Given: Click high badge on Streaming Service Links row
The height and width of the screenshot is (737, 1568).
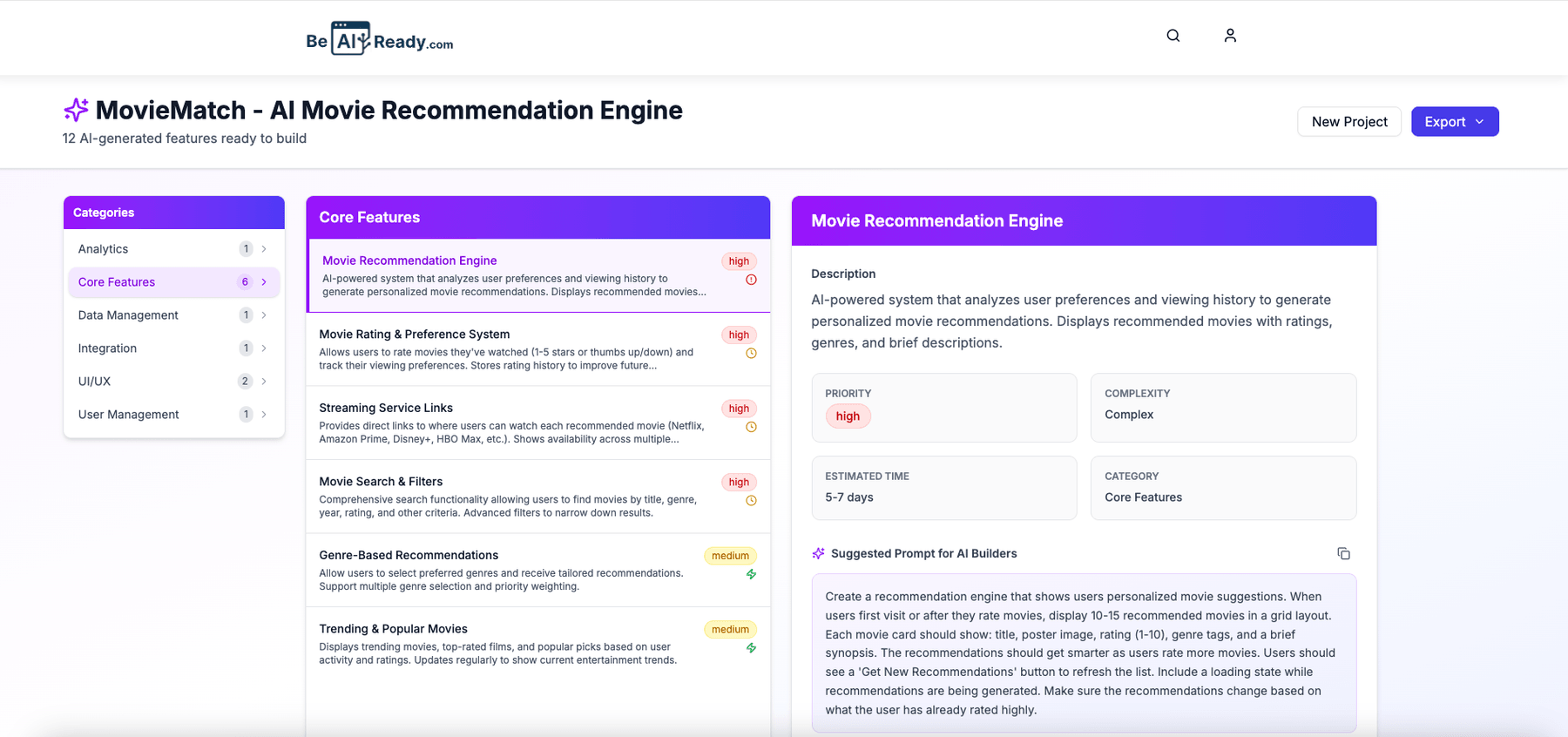Looking at the screenshot, I should [x=739, y=409].
